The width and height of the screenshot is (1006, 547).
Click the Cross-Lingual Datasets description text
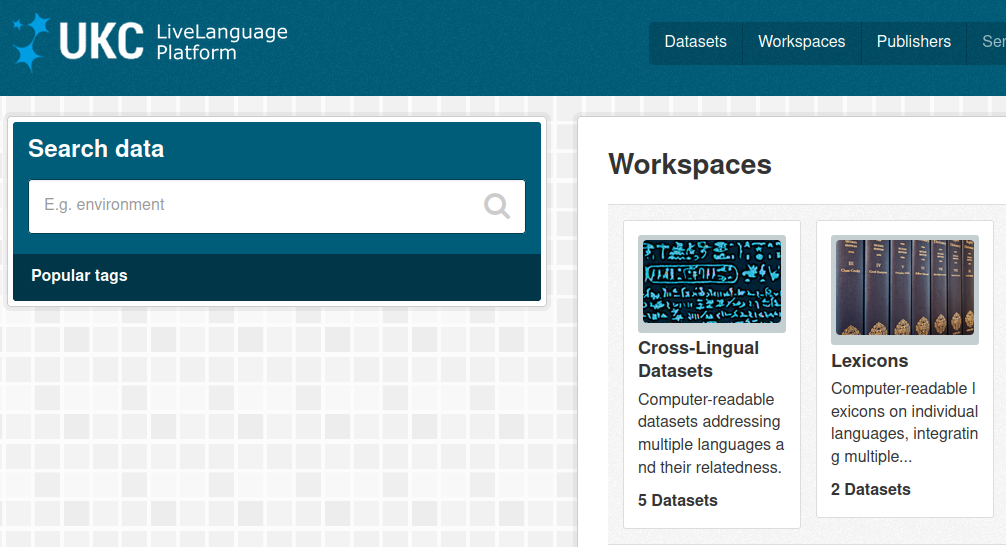(710, 433)
